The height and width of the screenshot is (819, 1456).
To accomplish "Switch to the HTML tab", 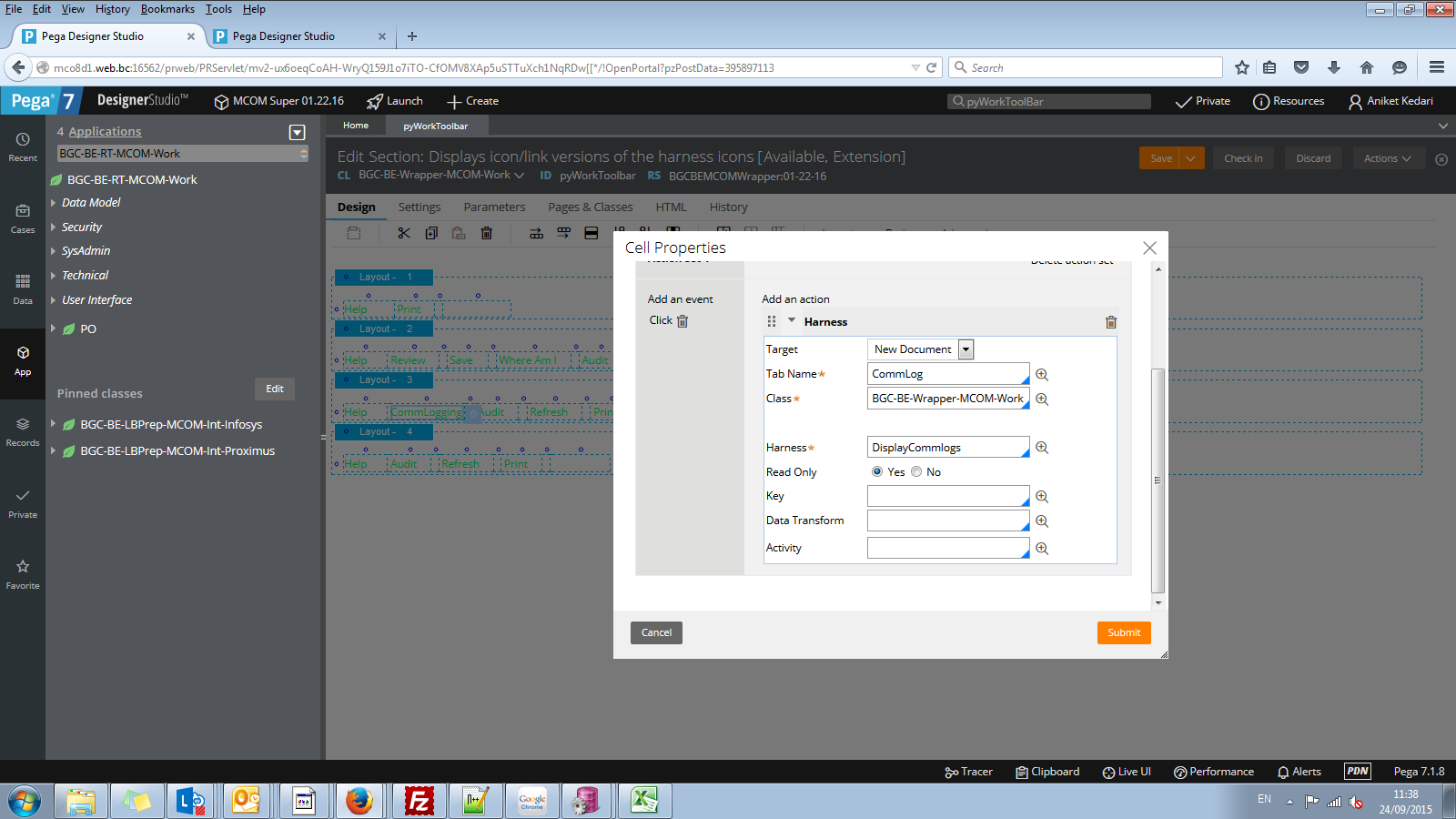I will (x=671, y=207).
